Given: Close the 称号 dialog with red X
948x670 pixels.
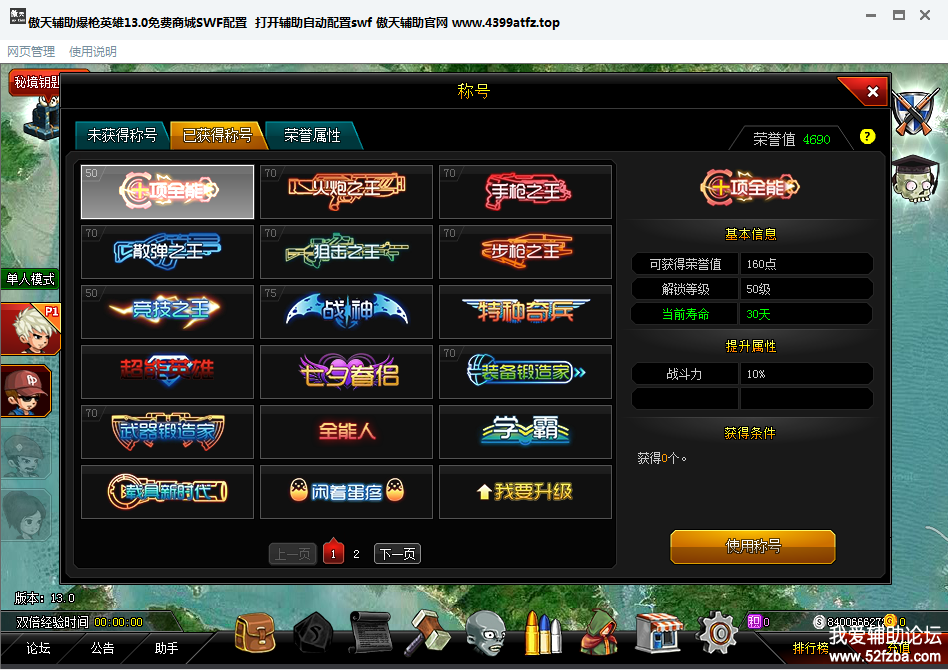Looking at the screenshot, I should click(872, 91).
